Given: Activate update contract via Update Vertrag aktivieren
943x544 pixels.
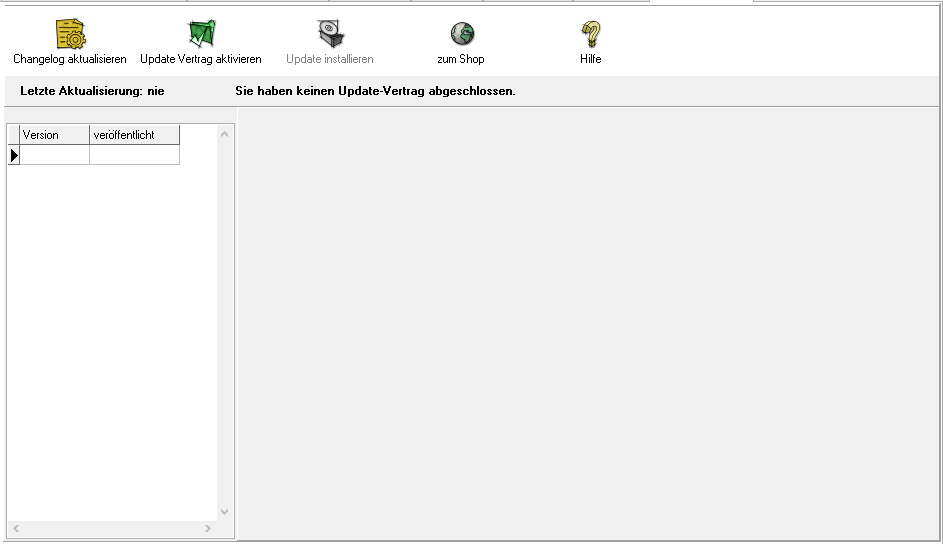Looking at the screenshot, I should [201, 35].
